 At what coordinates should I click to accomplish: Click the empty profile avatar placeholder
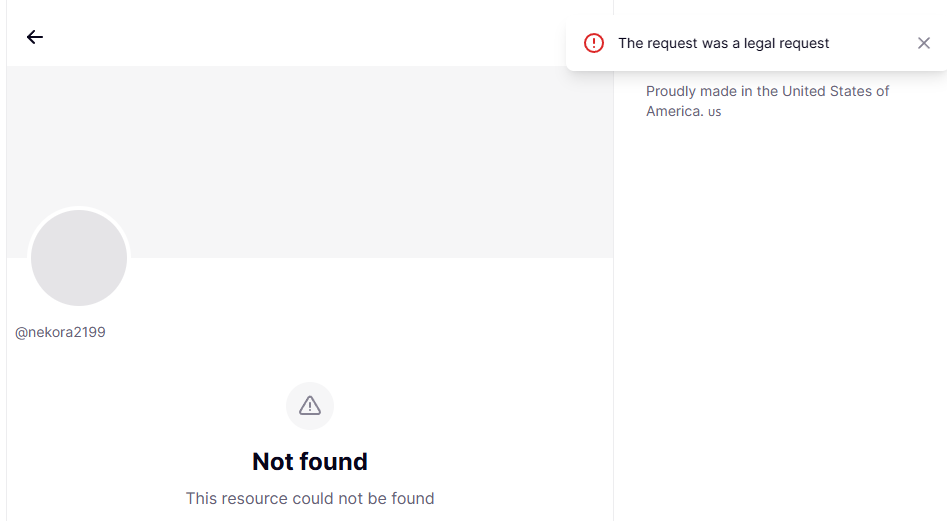[79, 258]
